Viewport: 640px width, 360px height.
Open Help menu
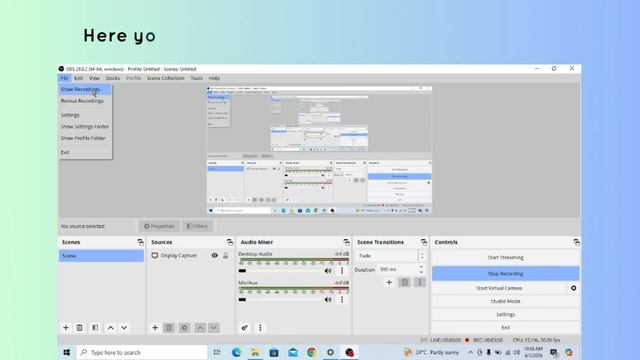[x=214, y=78]
